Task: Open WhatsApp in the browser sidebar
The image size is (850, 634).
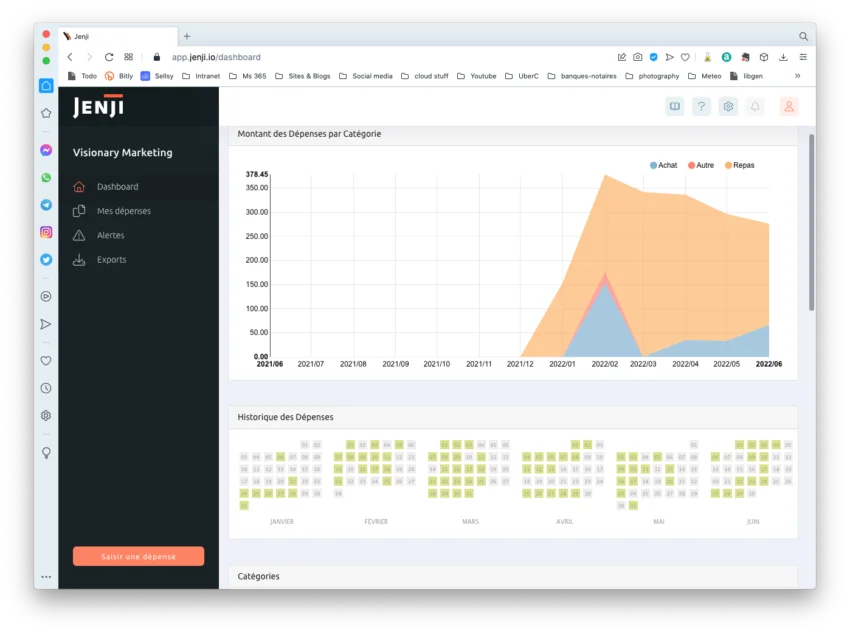Action: (46, 177)
